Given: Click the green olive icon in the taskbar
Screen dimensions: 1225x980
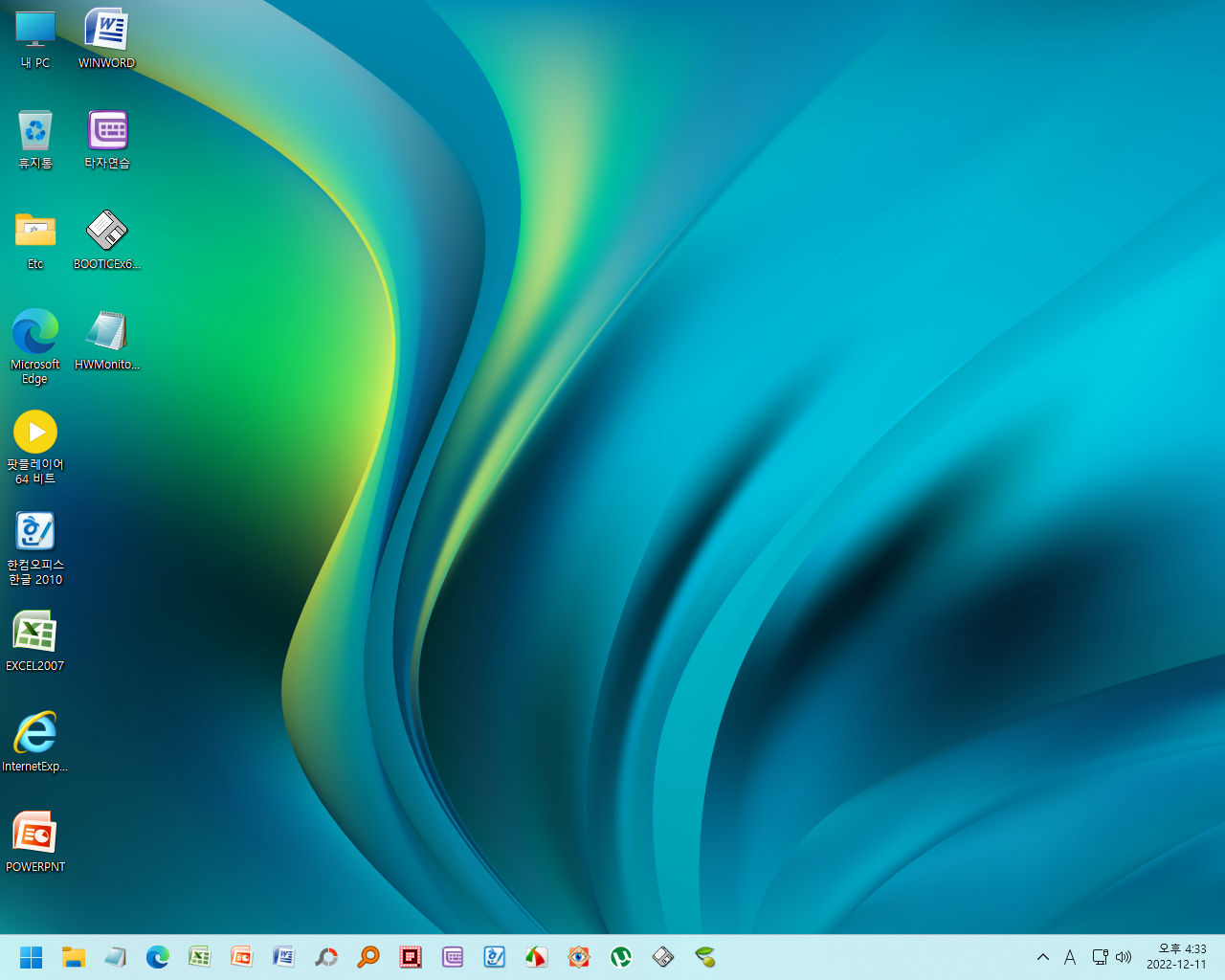Looking at the screenshot, I should 705,957.
